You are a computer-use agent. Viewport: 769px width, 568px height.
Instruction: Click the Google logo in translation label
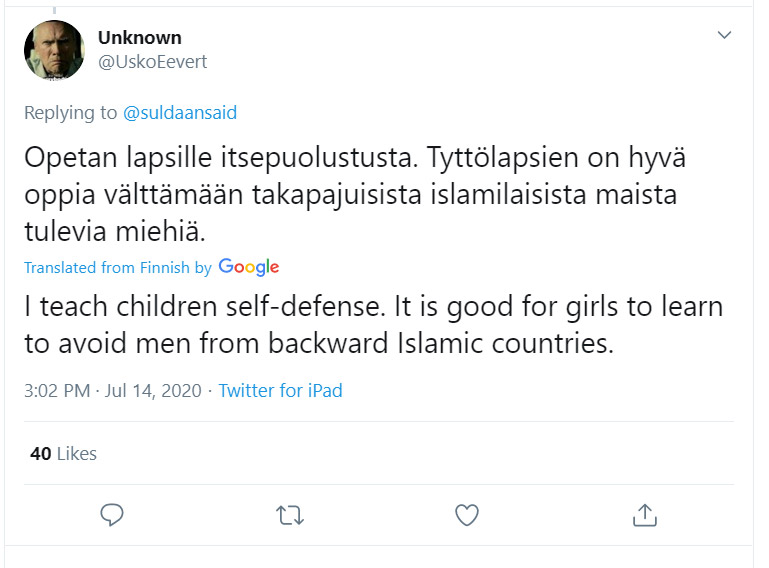point(248,267)
